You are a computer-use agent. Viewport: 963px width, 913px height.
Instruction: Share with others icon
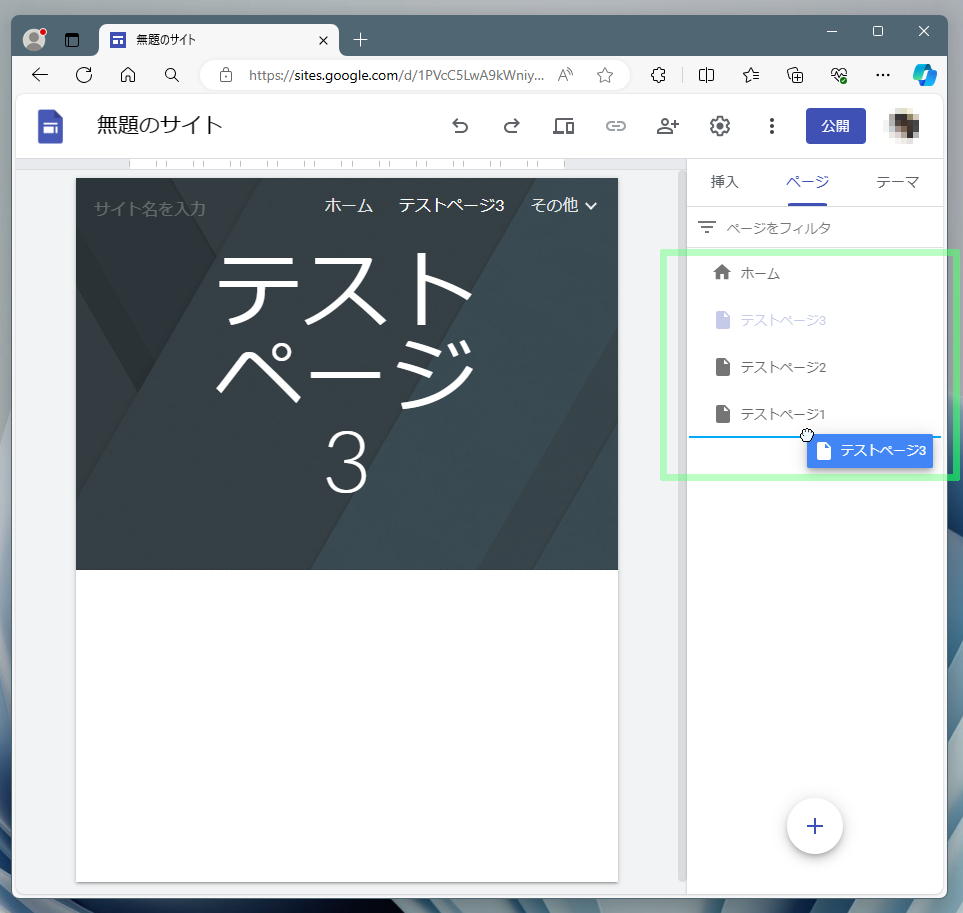point(668,126)
